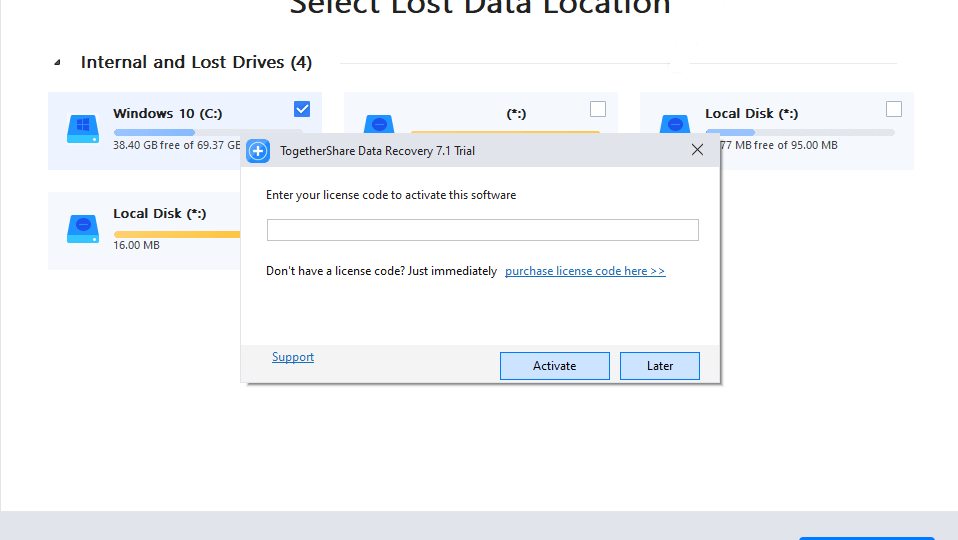Click the 'TogetherShare Data Recovery 7.1 Trial' title
The height and width of the screenshot is (540, 958).
tap(377, 151)
